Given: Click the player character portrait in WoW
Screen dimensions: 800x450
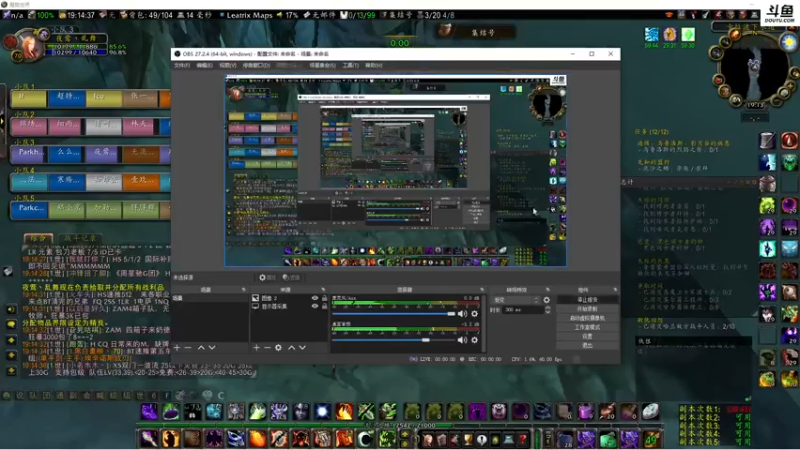Looking at the screenshot, I should pyautogui.click(x=29, y=46).
